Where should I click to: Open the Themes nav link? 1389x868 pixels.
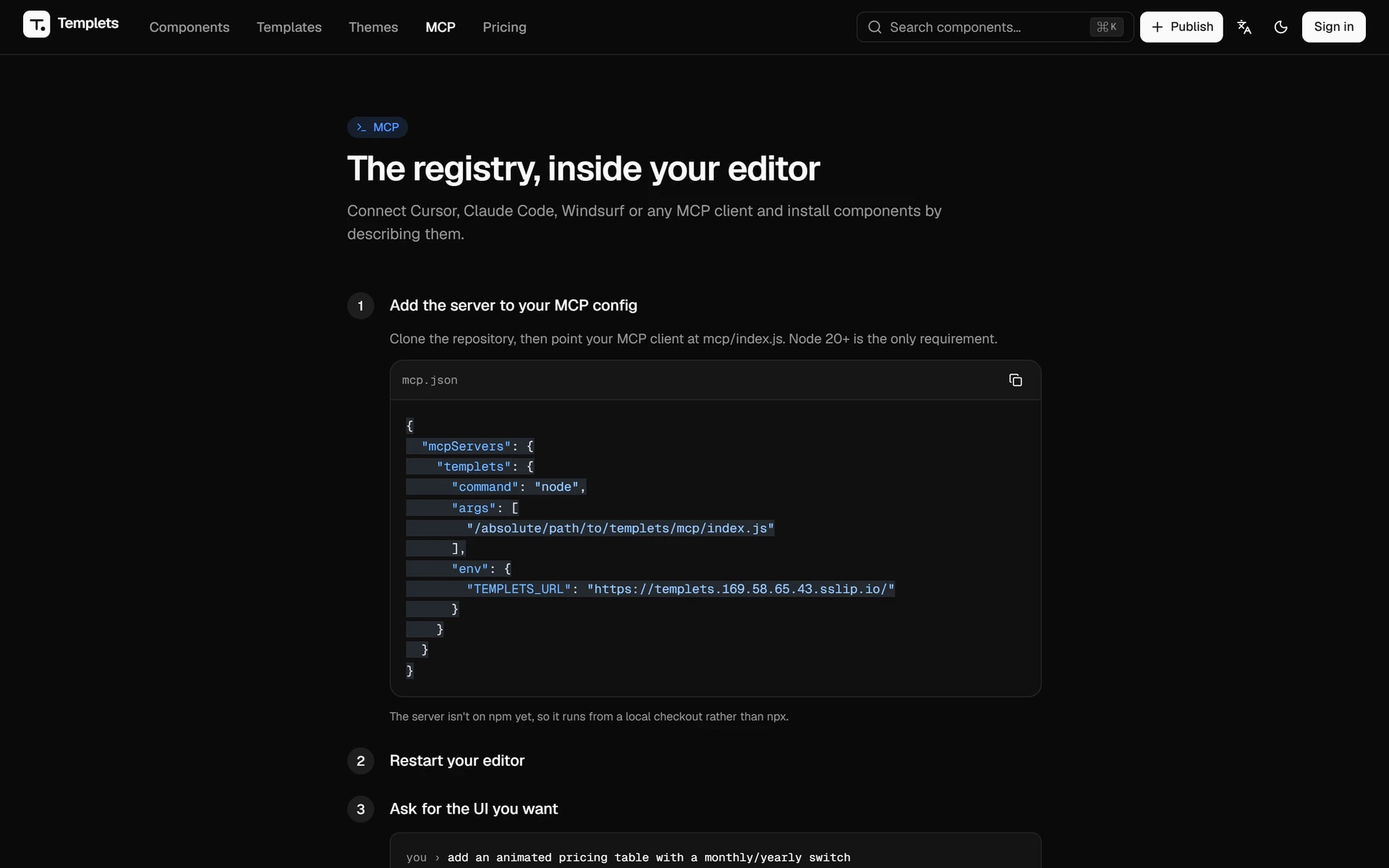(373, 27)
